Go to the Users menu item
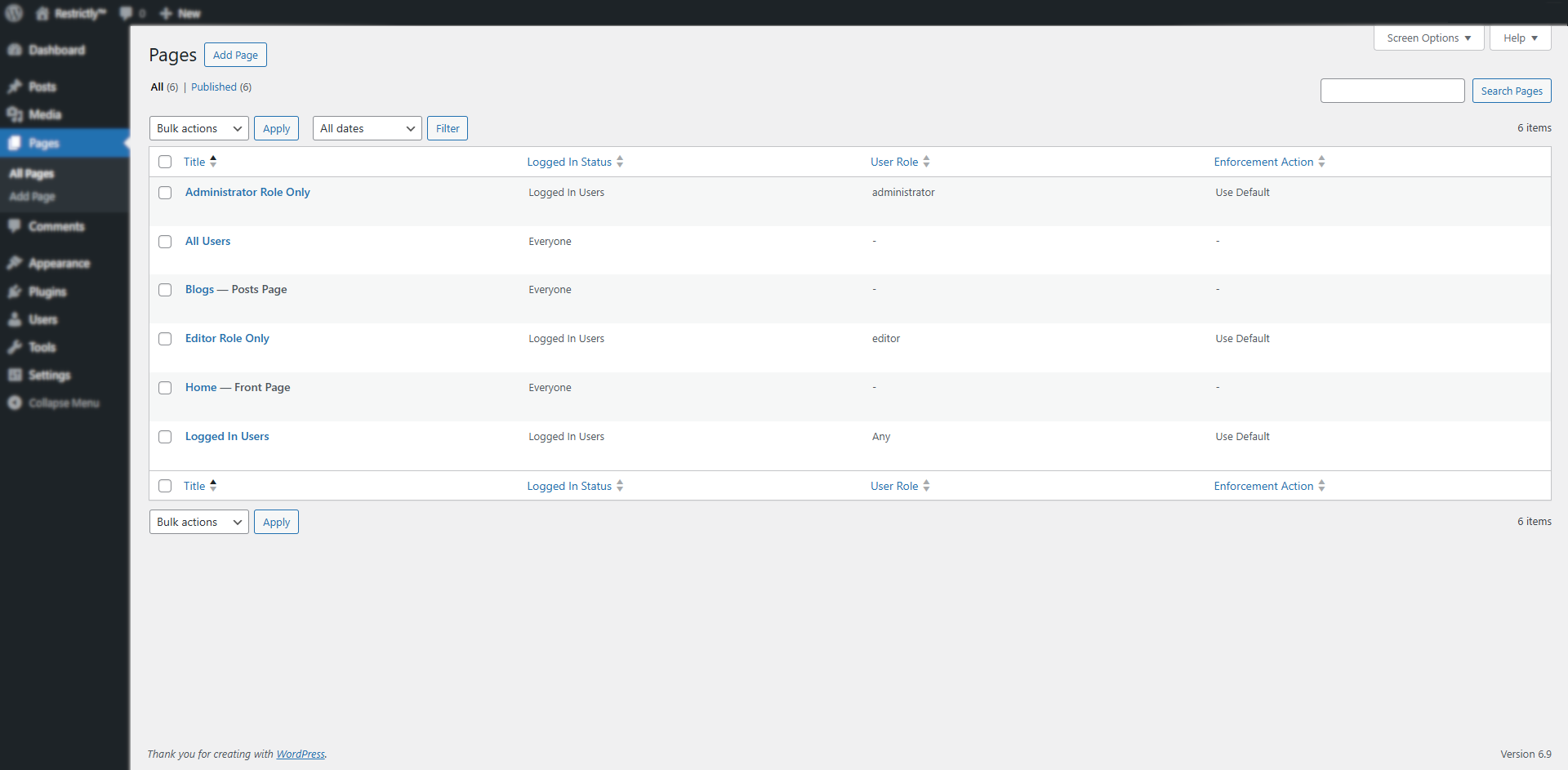This screenshot has height=770, width=1568. pos(42,320)
